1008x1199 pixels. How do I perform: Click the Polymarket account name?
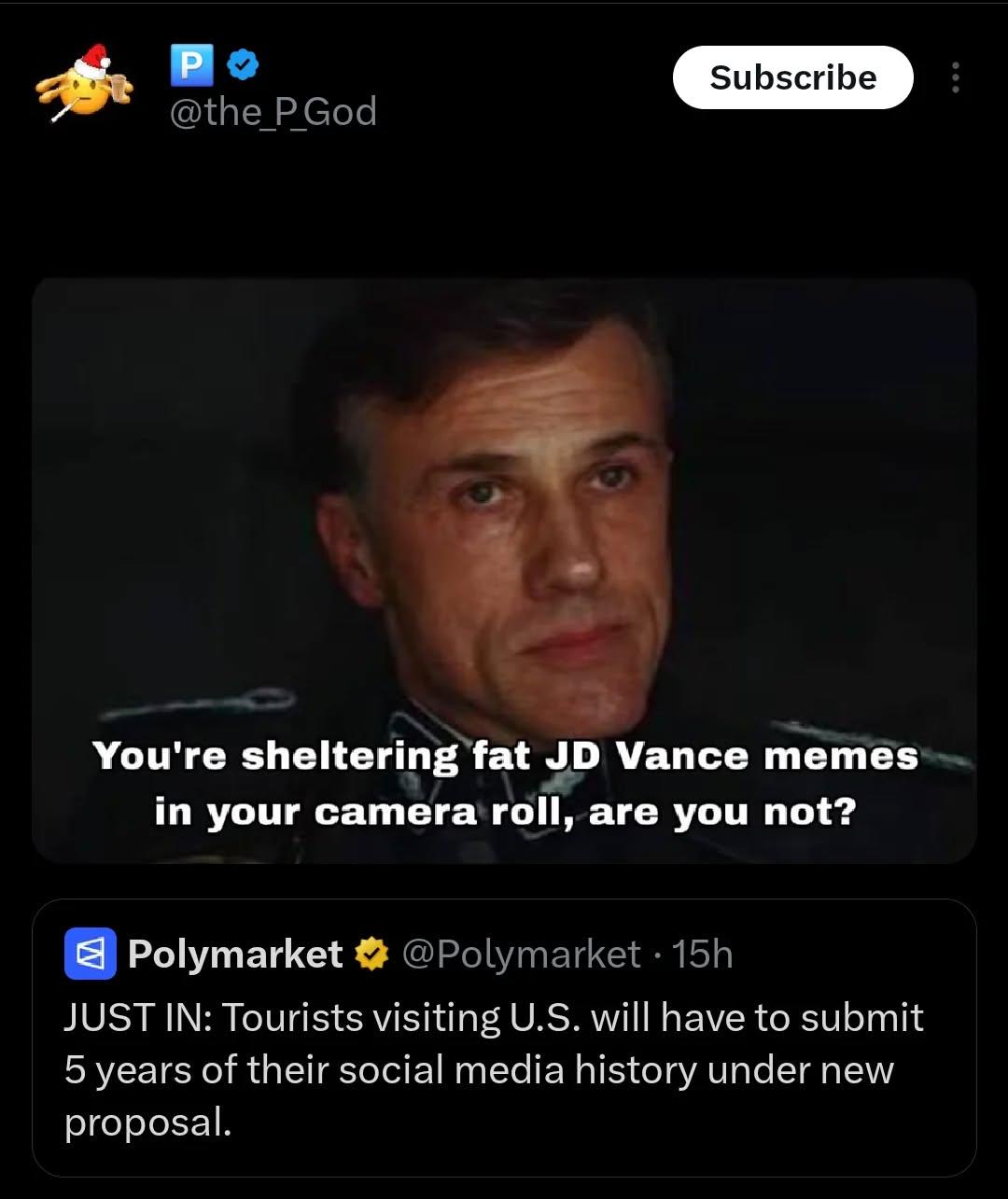click(235, 954)
